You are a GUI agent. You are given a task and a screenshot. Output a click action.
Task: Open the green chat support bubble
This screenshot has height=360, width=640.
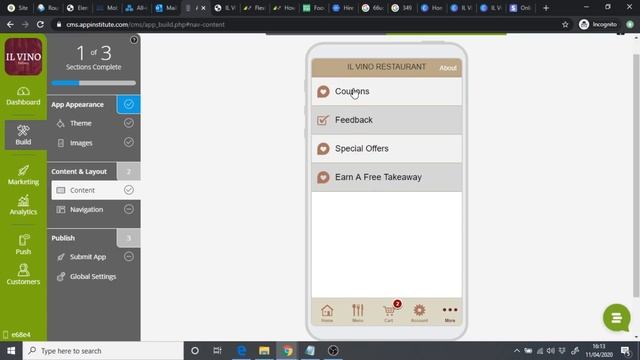pyautogui.click(x=617, y=318)
